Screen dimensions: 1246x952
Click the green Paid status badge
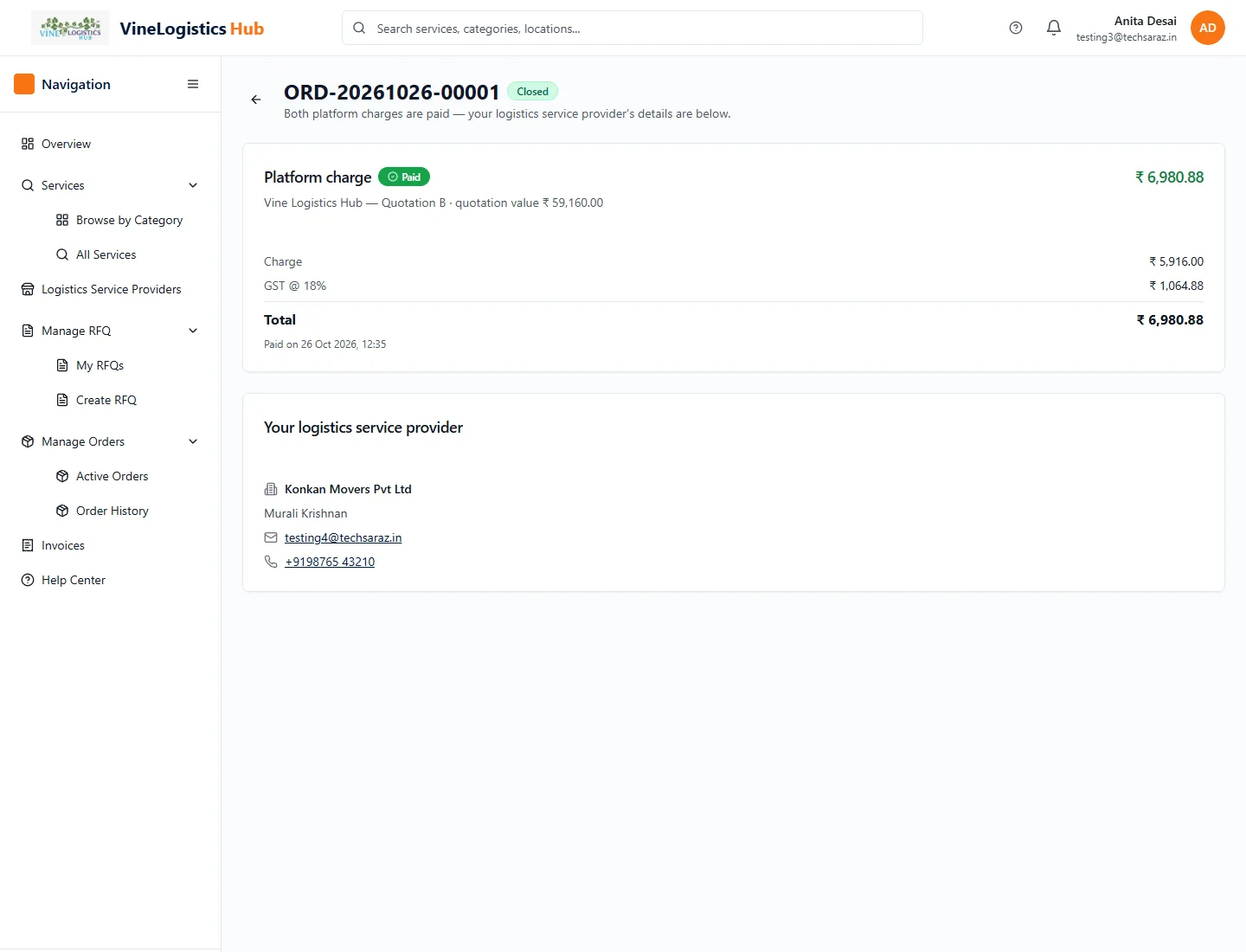tap(404, 177)
